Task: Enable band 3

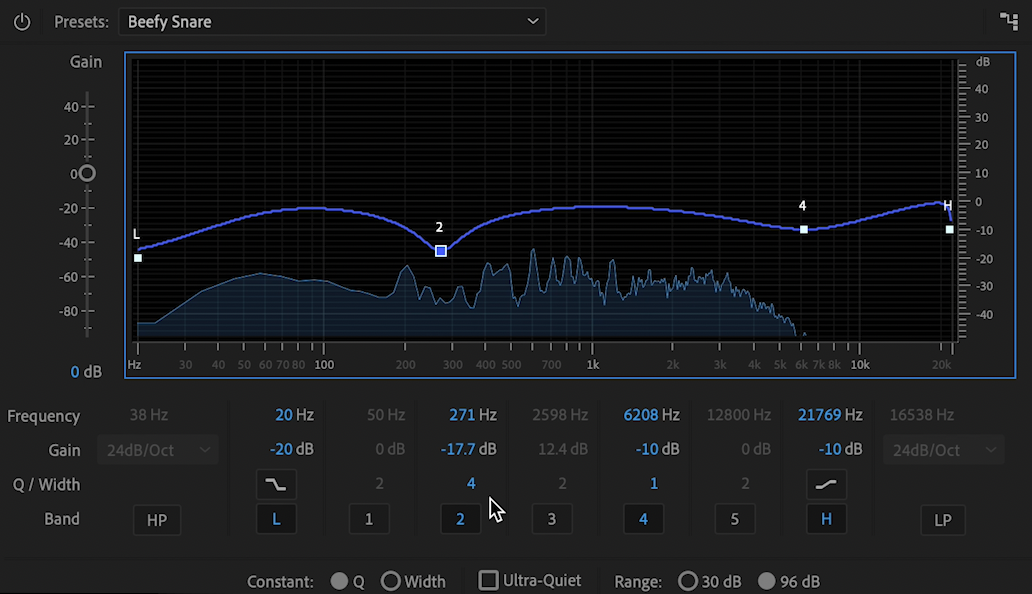Action: (x=552, y=519)
